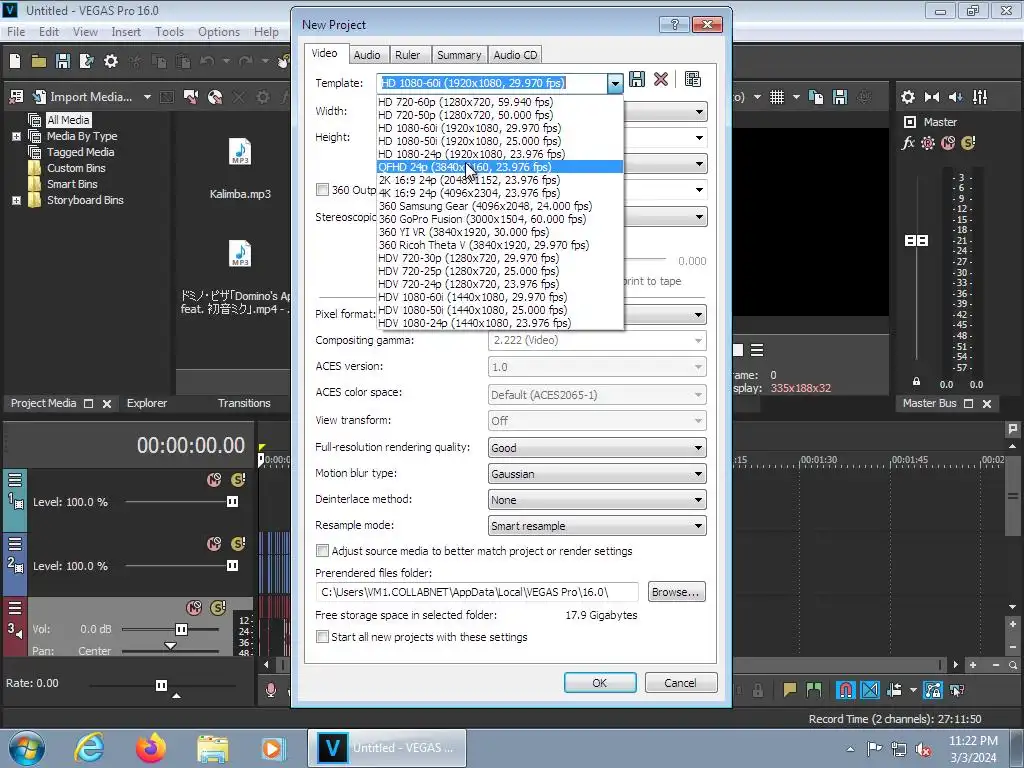Click the New project icon in main toolbar

click(x=15, y=61)
